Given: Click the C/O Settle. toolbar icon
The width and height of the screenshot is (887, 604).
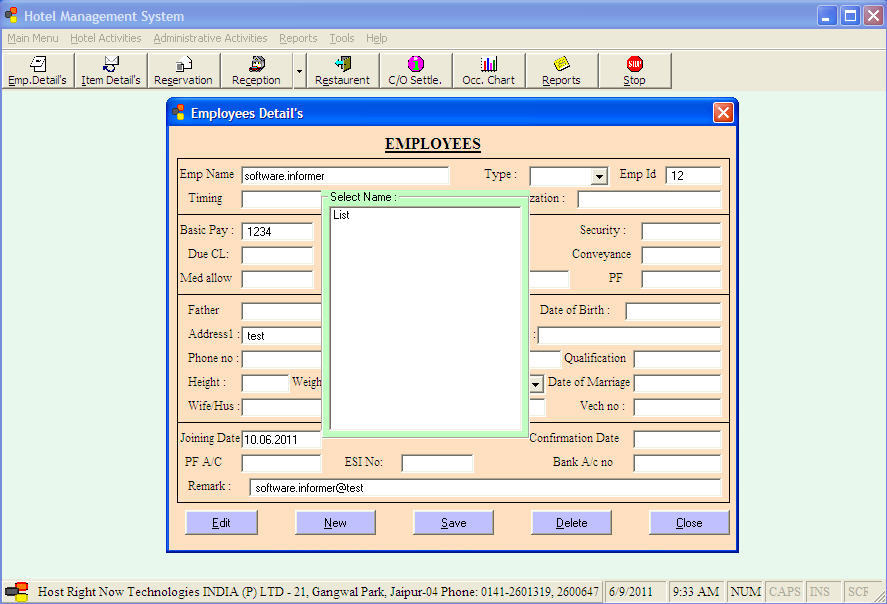Looking at the screenshot, I should click(x=415, y=70).
